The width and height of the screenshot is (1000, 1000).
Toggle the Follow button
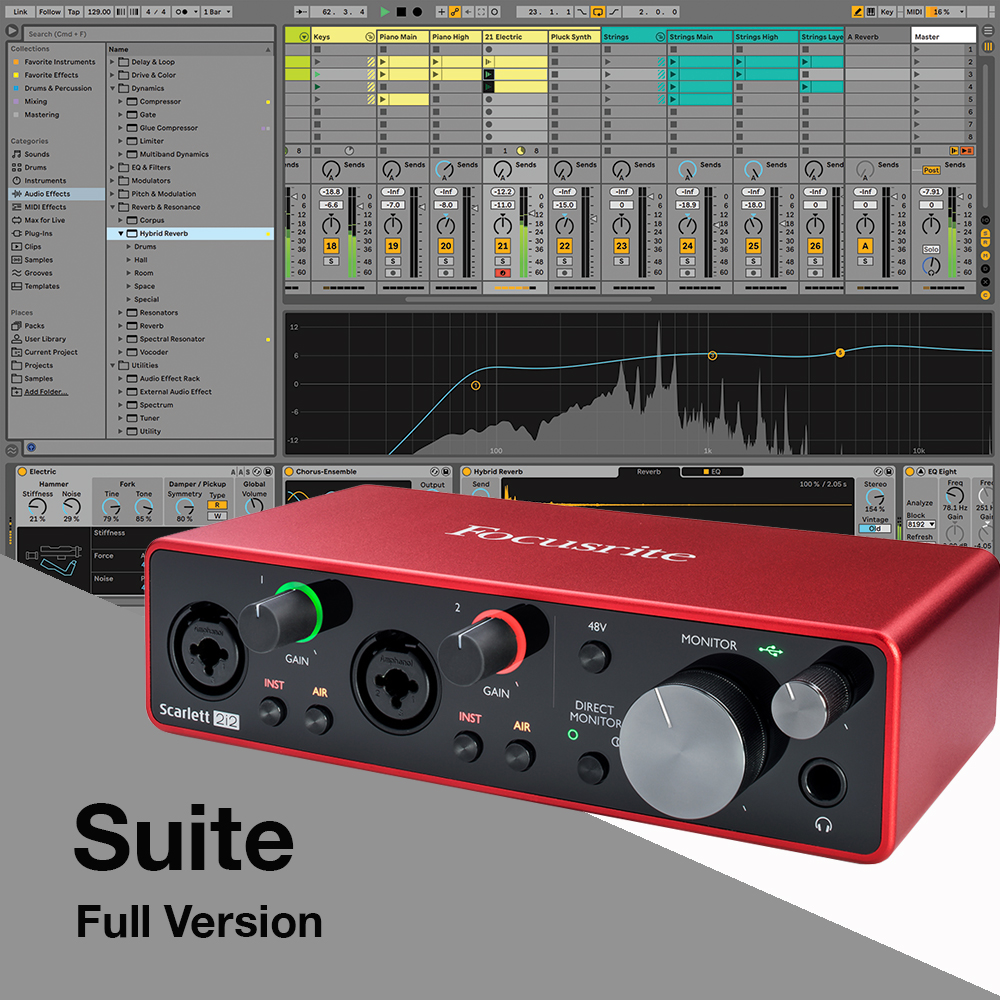click(x=49, y=11)
